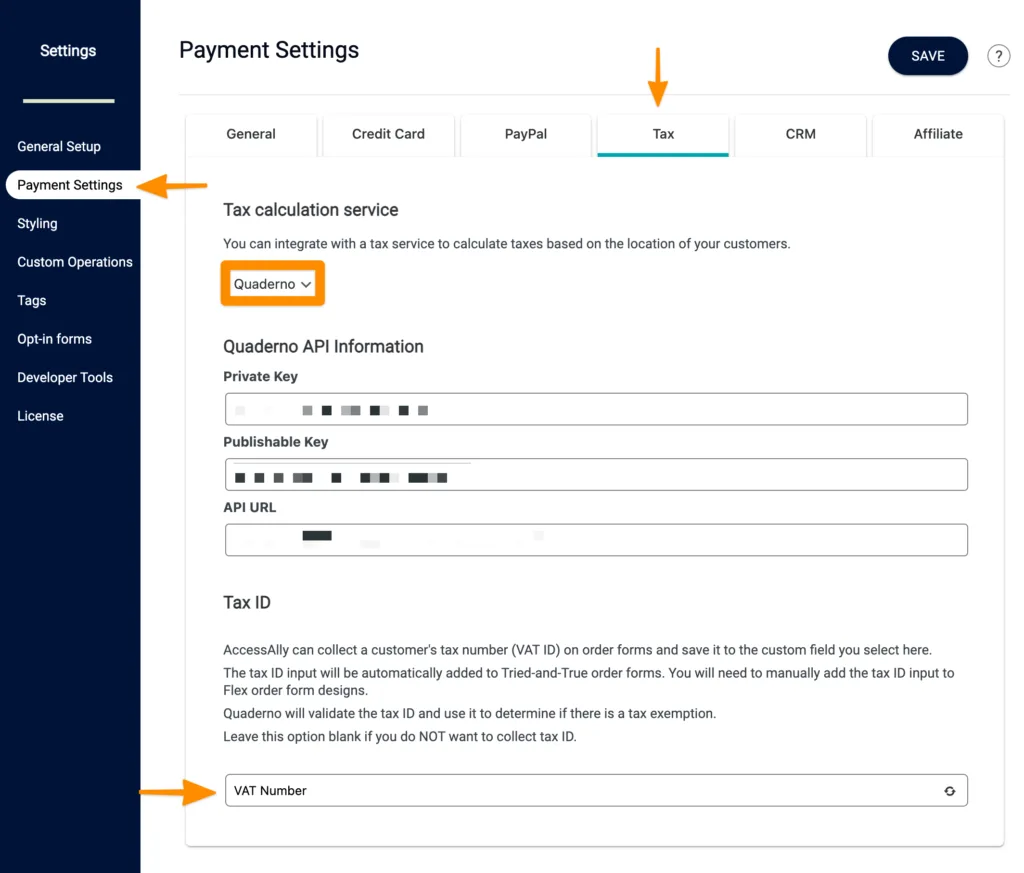Click the 'Leave this option blank' note

[400, 737]
